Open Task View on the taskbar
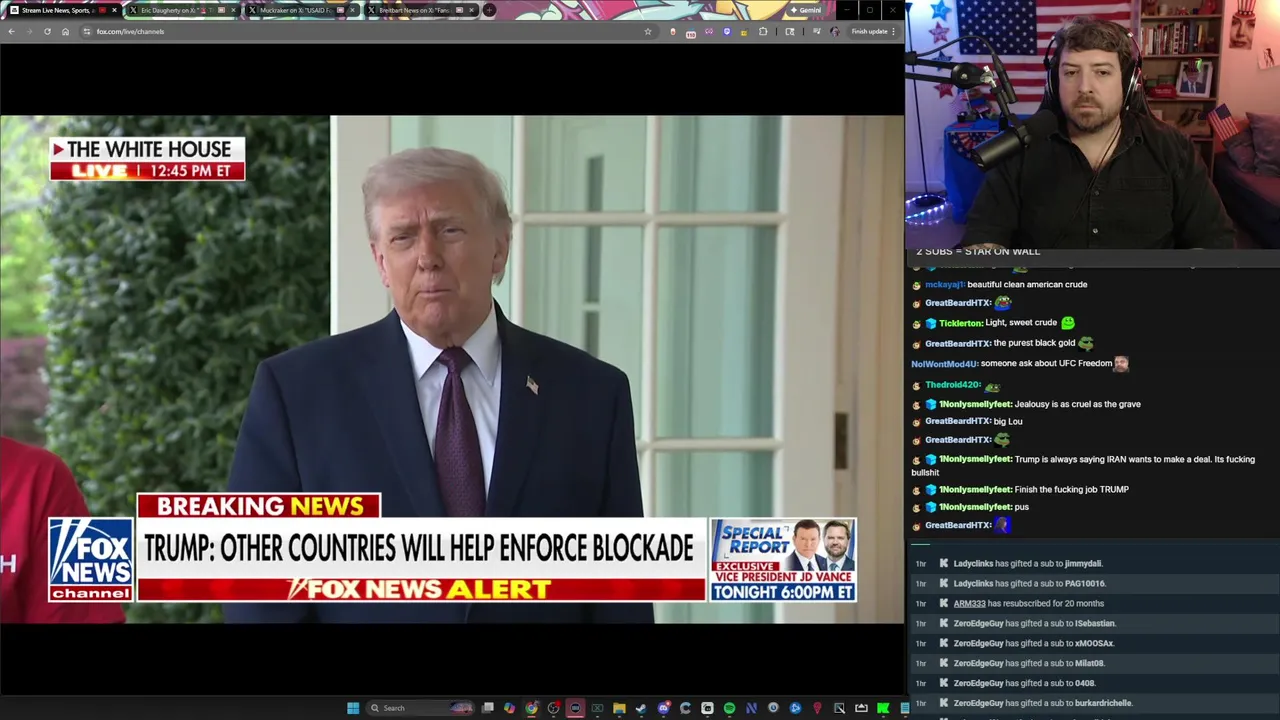The image size is (1280, 720). (487, 708)
